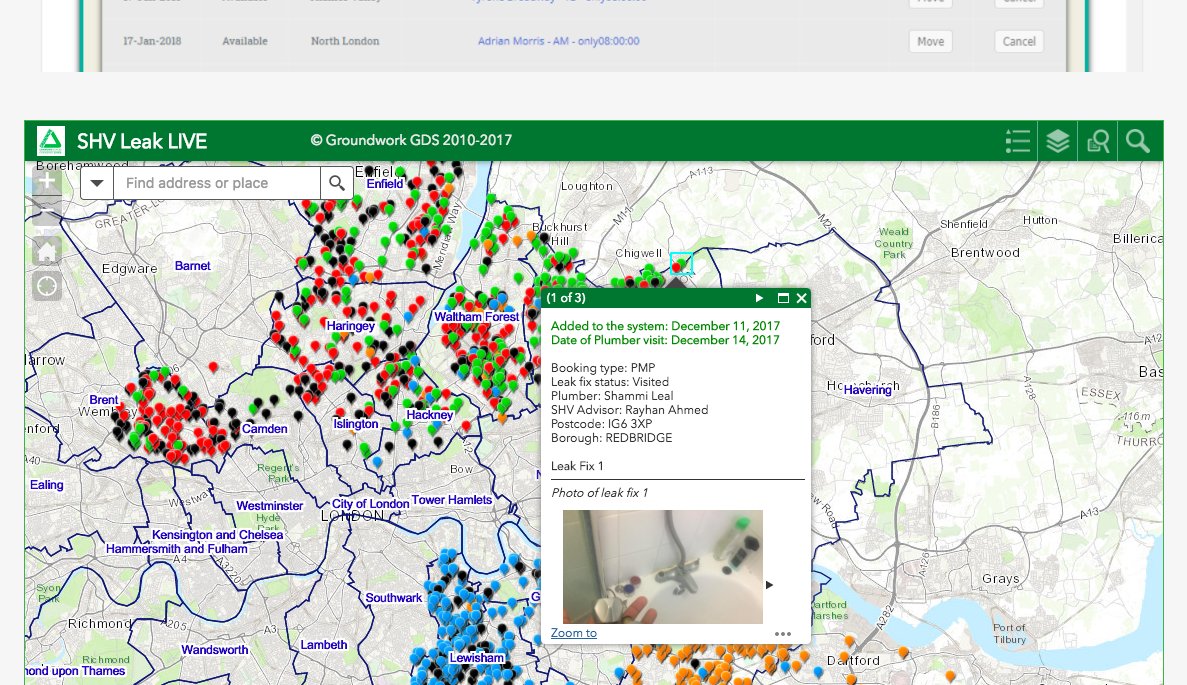Screen dimensions: 1187x685
Task: Click the address search magnifier button
Action: (x=337, y=183)
